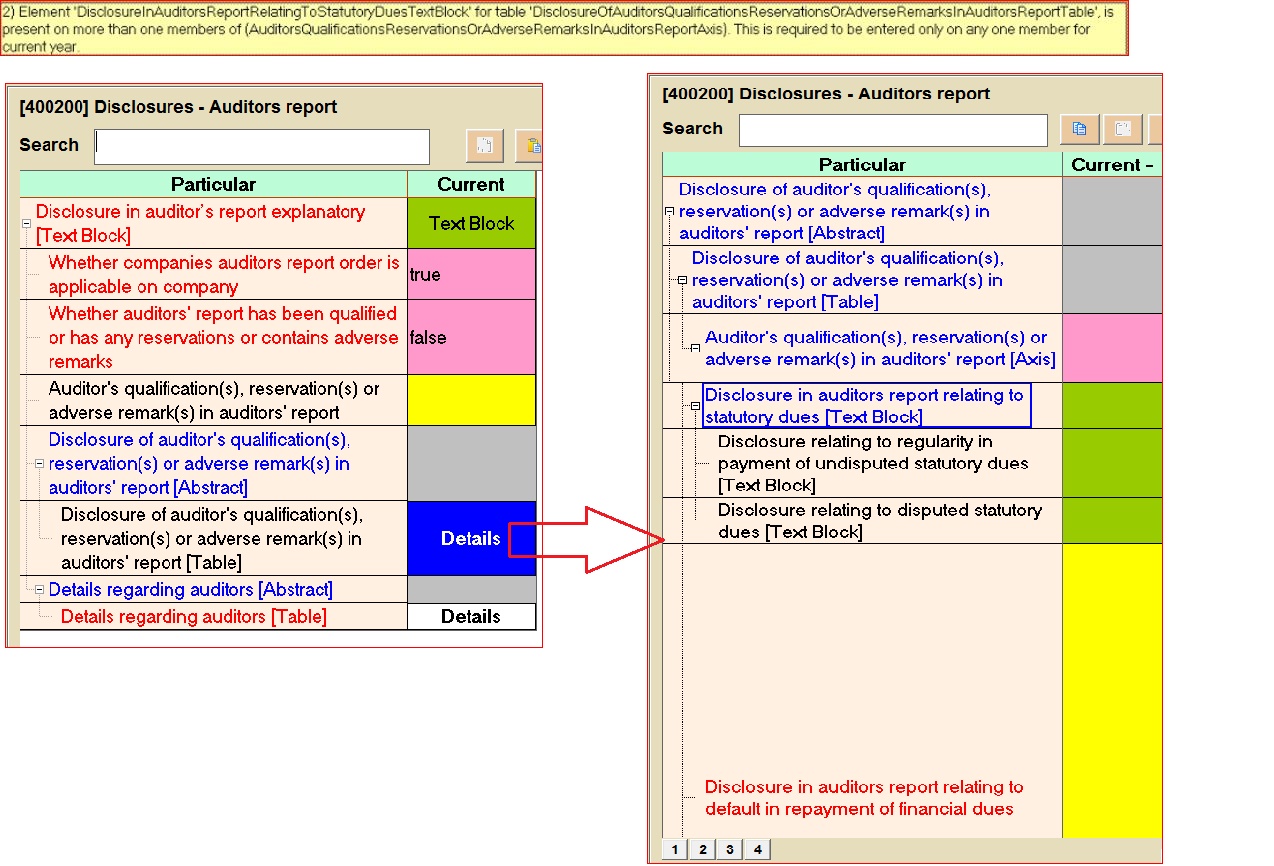This screenshot has height=866, width=1274.
Task: Collapse 'Disclosure in auditors report relating to statutory dues'
Action: [695, 406]
